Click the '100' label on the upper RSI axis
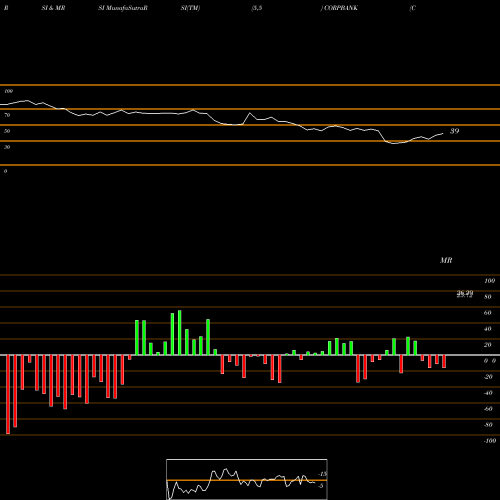Viewport: 500px width, 500px height. (x=9, y=91)
